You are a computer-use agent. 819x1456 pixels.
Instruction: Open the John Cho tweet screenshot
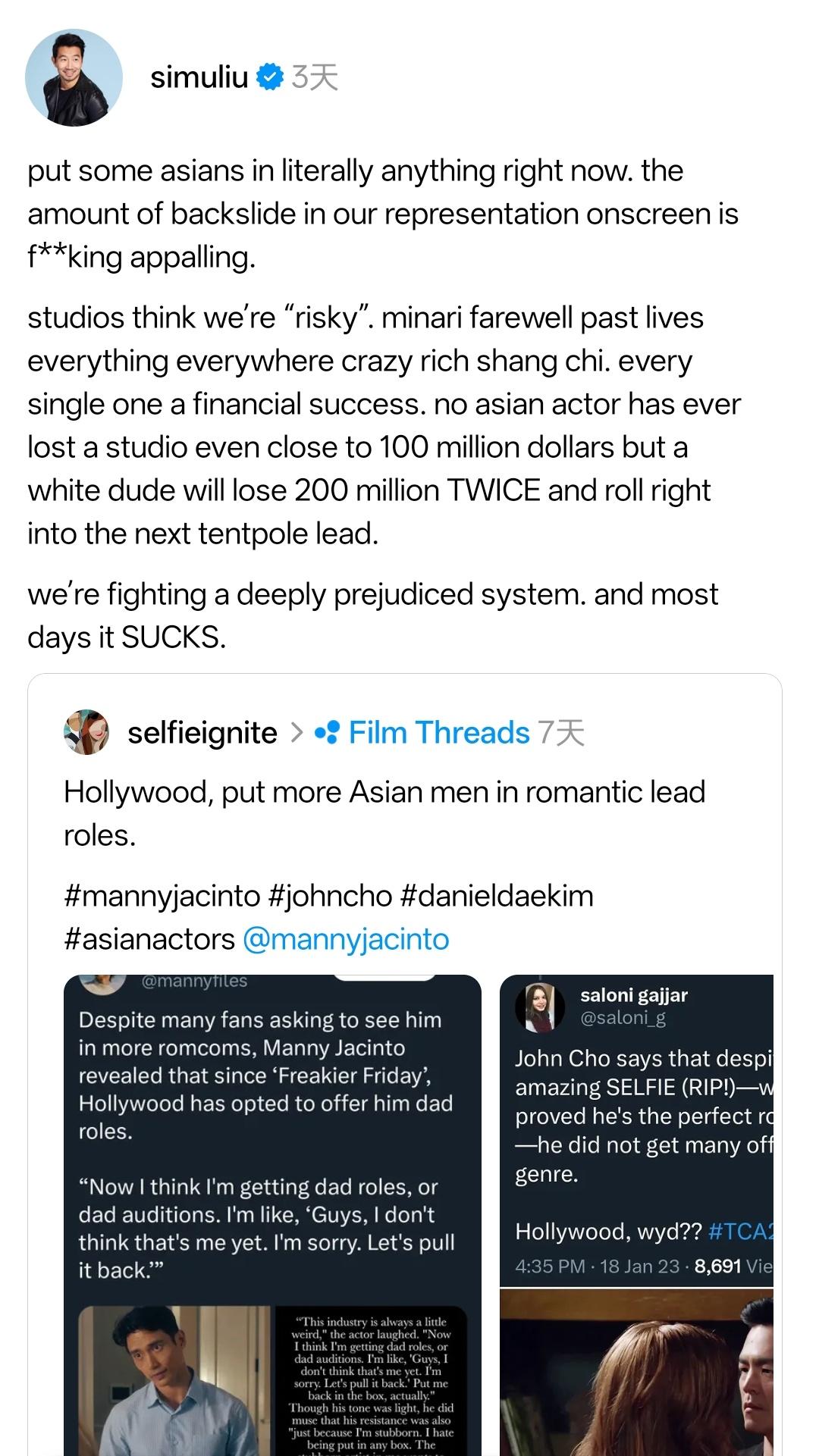point(637,1122)
